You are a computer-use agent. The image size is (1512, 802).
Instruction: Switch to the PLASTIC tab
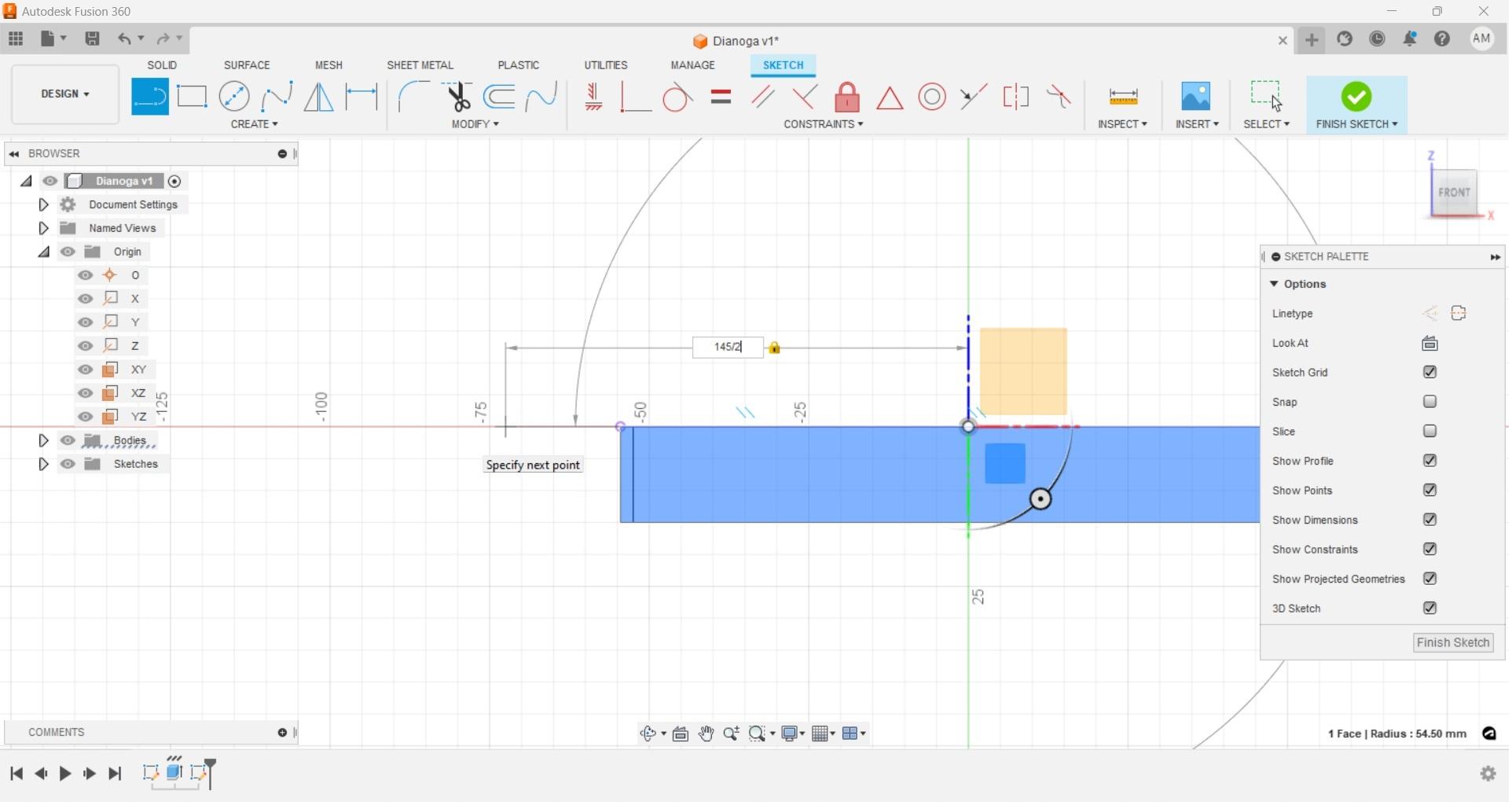pyautogui.click(x=519, y=65)
